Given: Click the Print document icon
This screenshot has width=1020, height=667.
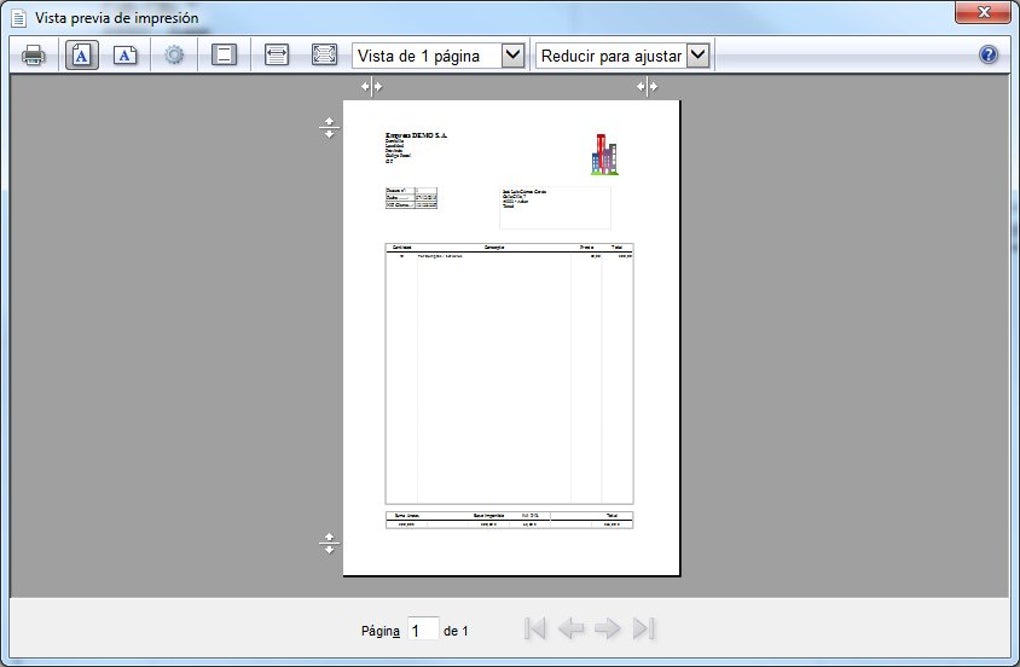Looking at the screenshot, I should [x=33, y=55].
